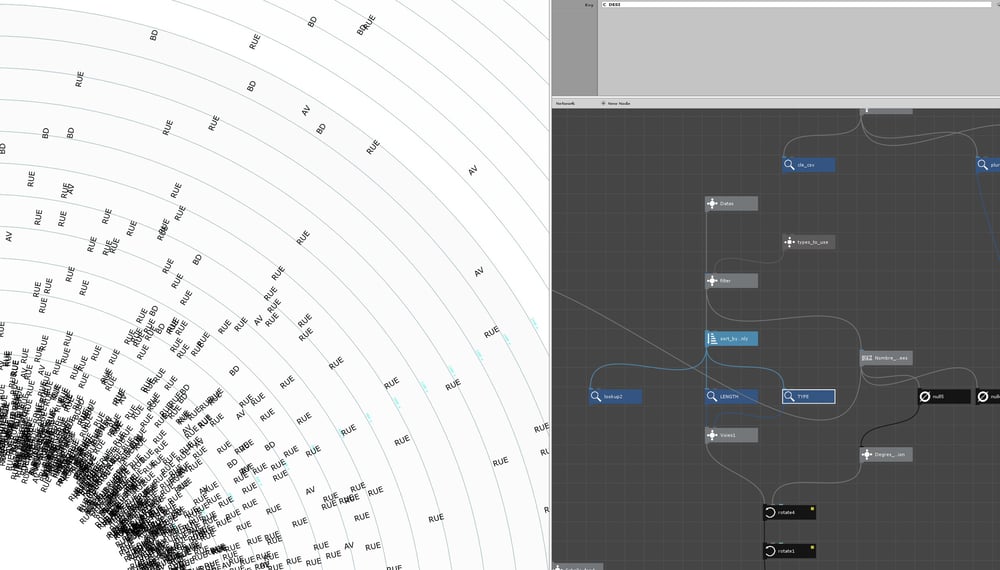The height and width of the screenshot is (570, 1000).
Task: Click the types_to_use node label
Action: (812, 242)
